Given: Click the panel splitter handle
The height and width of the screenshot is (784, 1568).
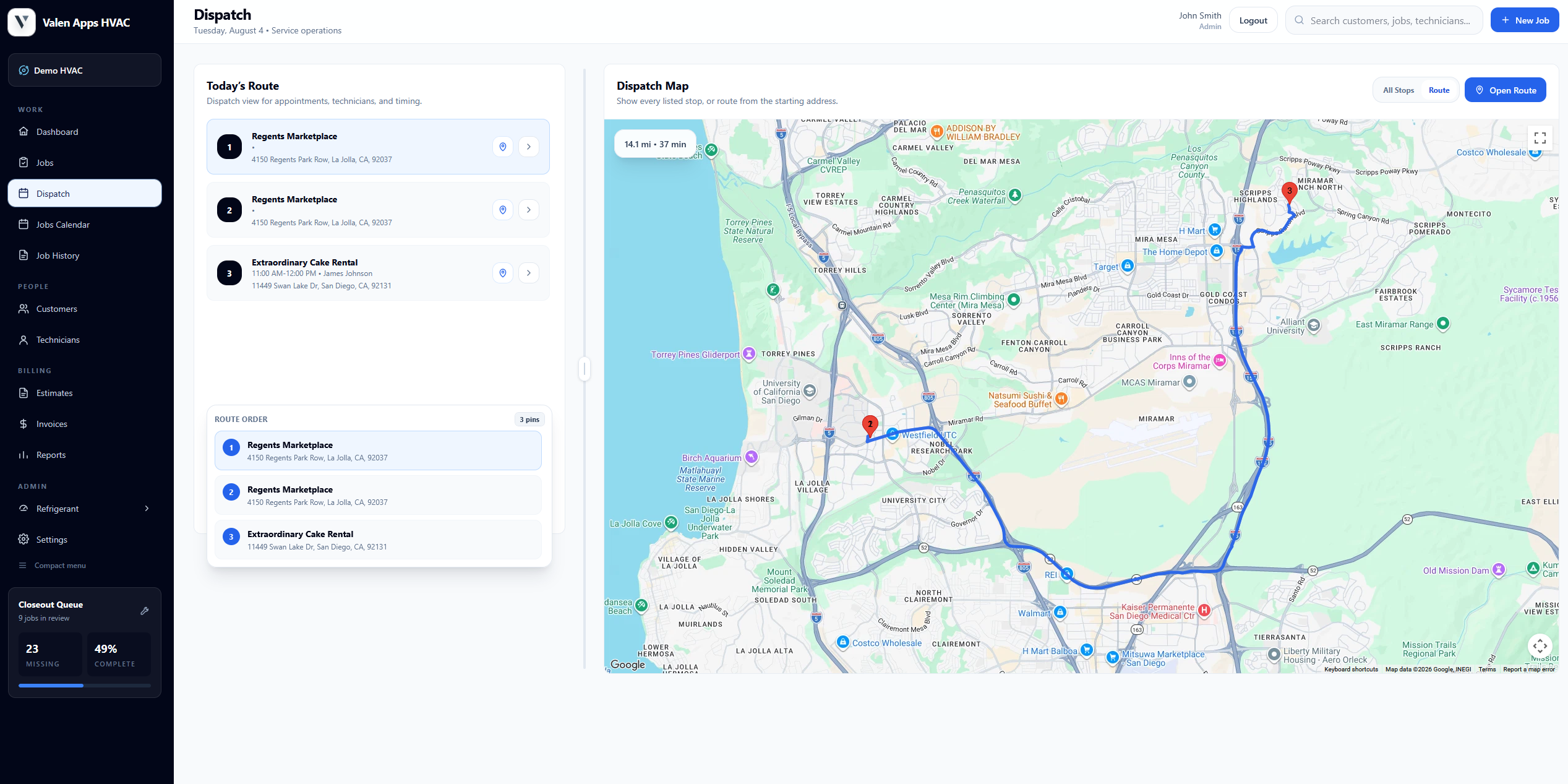Looking at the screenshot, I should (584, 369).
